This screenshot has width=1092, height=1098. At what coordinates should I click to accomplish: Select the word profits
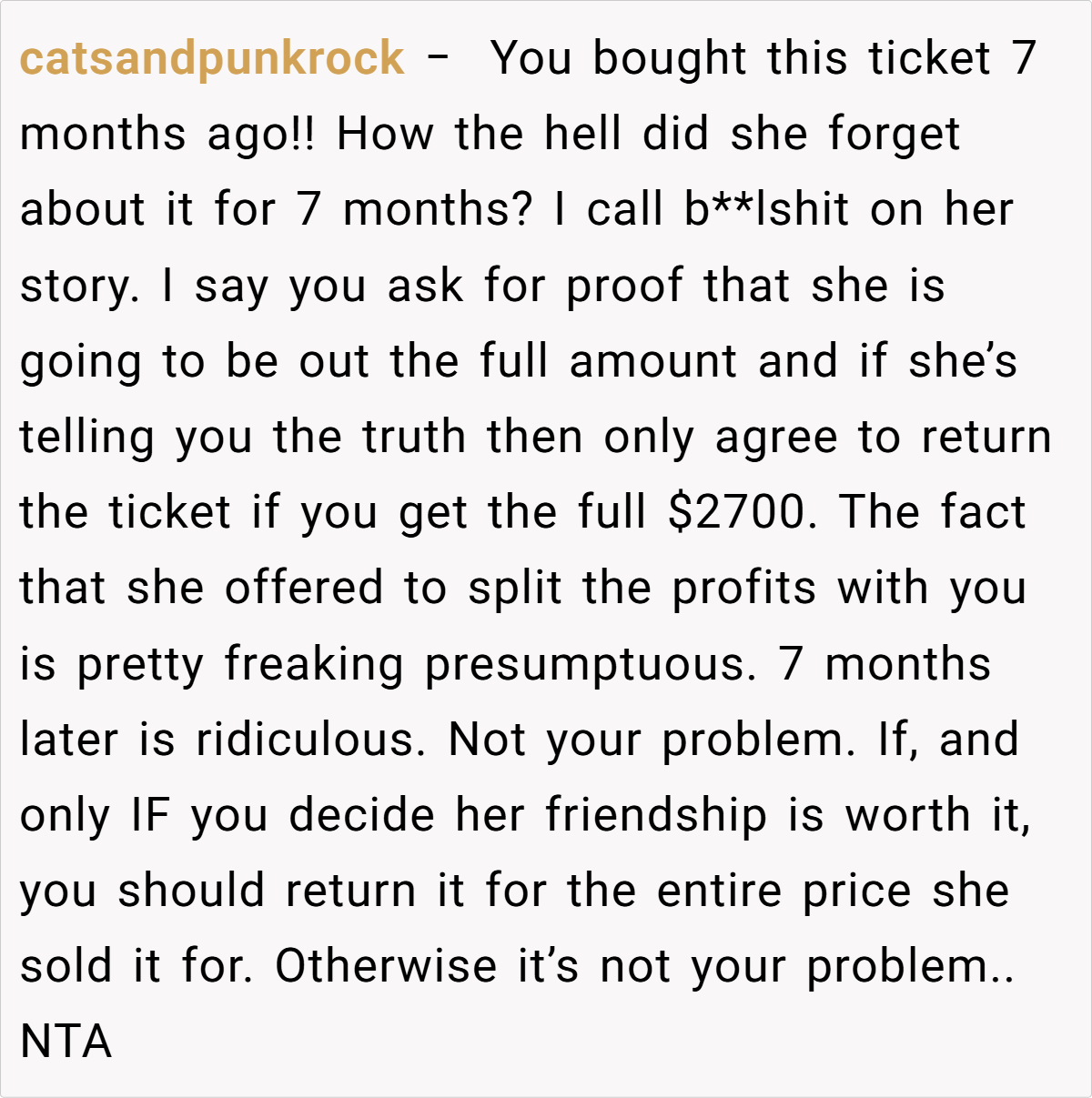click(743, 589)
